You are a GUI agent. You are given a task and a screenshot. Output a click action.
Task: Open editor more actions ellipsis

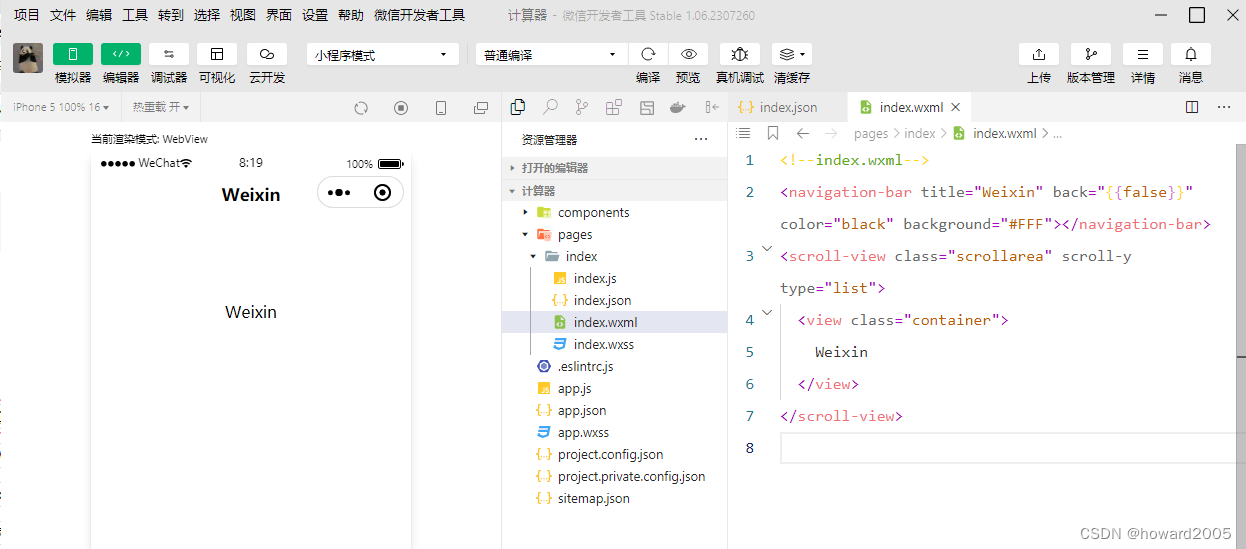click(1224, 107)
